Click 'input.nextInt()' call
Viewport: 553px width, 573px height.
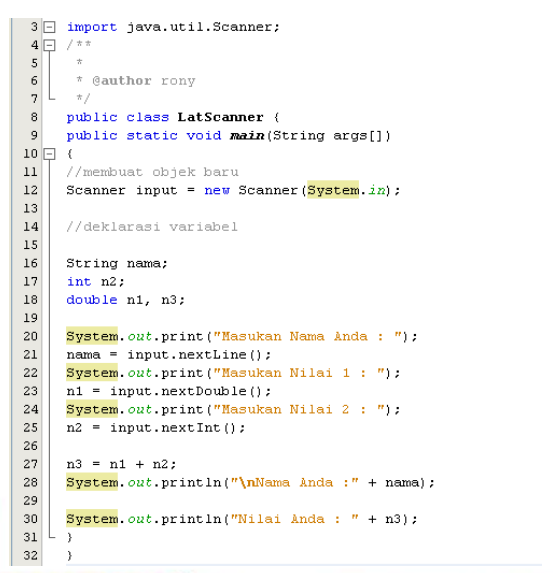point(173,428)
